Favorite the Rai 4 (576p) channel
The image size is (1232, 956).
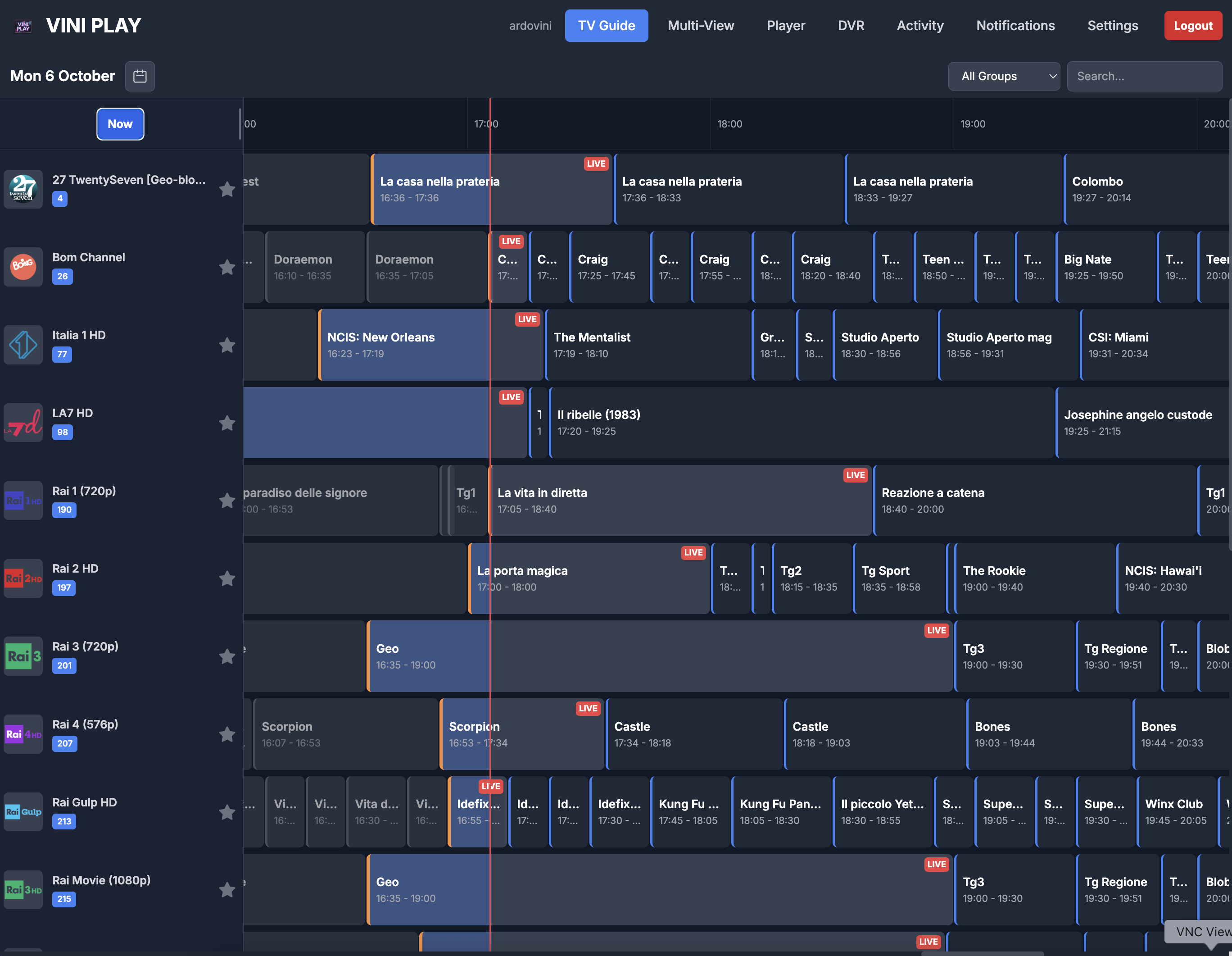pyautogui.click(x=227, y=734)
